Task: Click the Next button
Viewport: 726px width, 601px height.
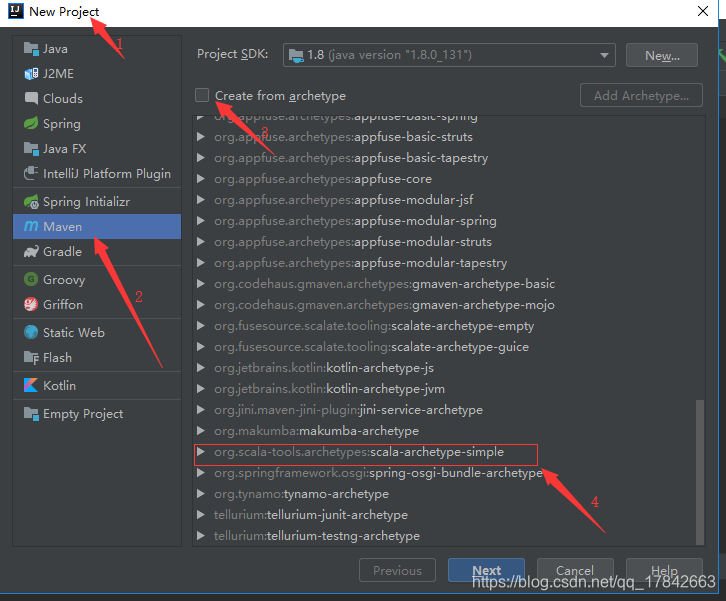Action: pos(486,570)
